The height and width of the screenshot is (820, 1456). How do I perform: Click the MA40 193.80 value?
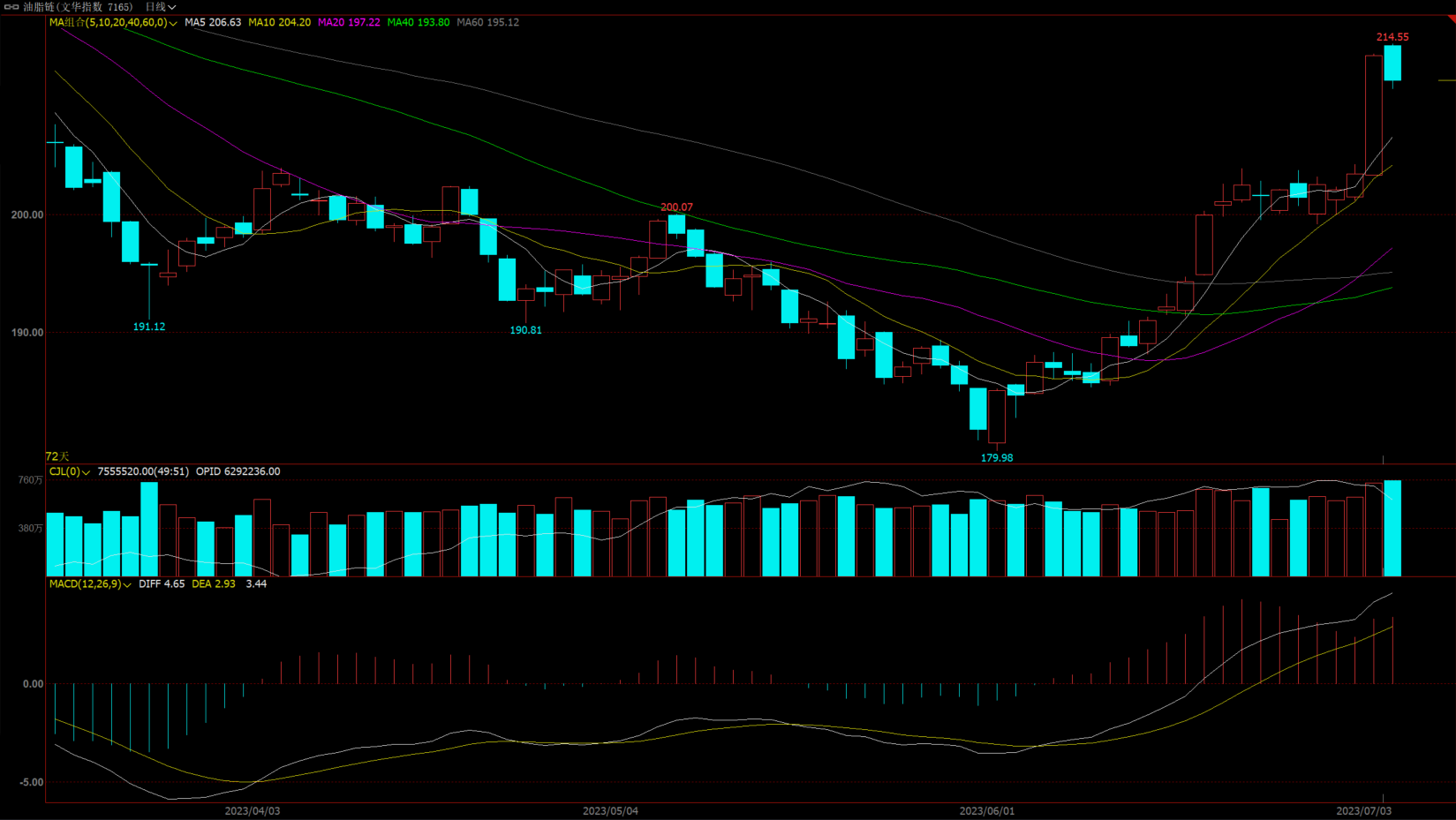pyautogui.click(x=419, y=23)
